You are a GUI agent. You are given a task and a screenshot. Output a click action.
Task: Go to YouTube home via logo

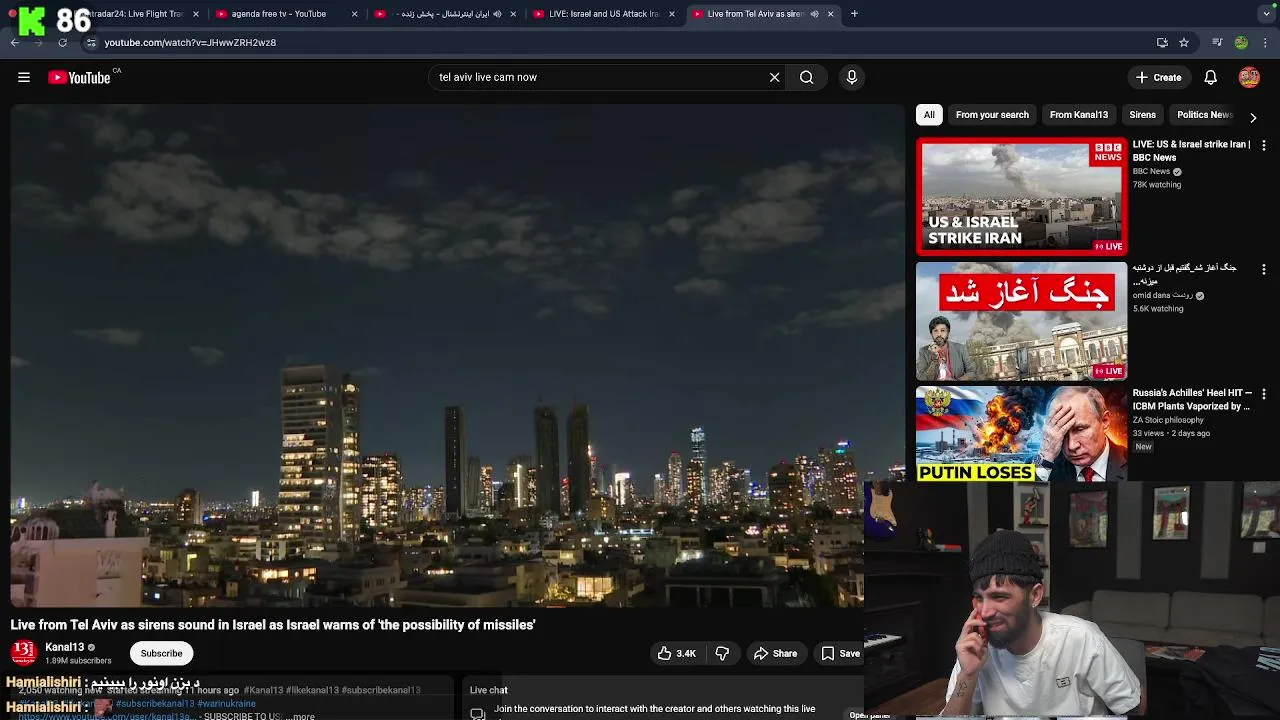79,77
